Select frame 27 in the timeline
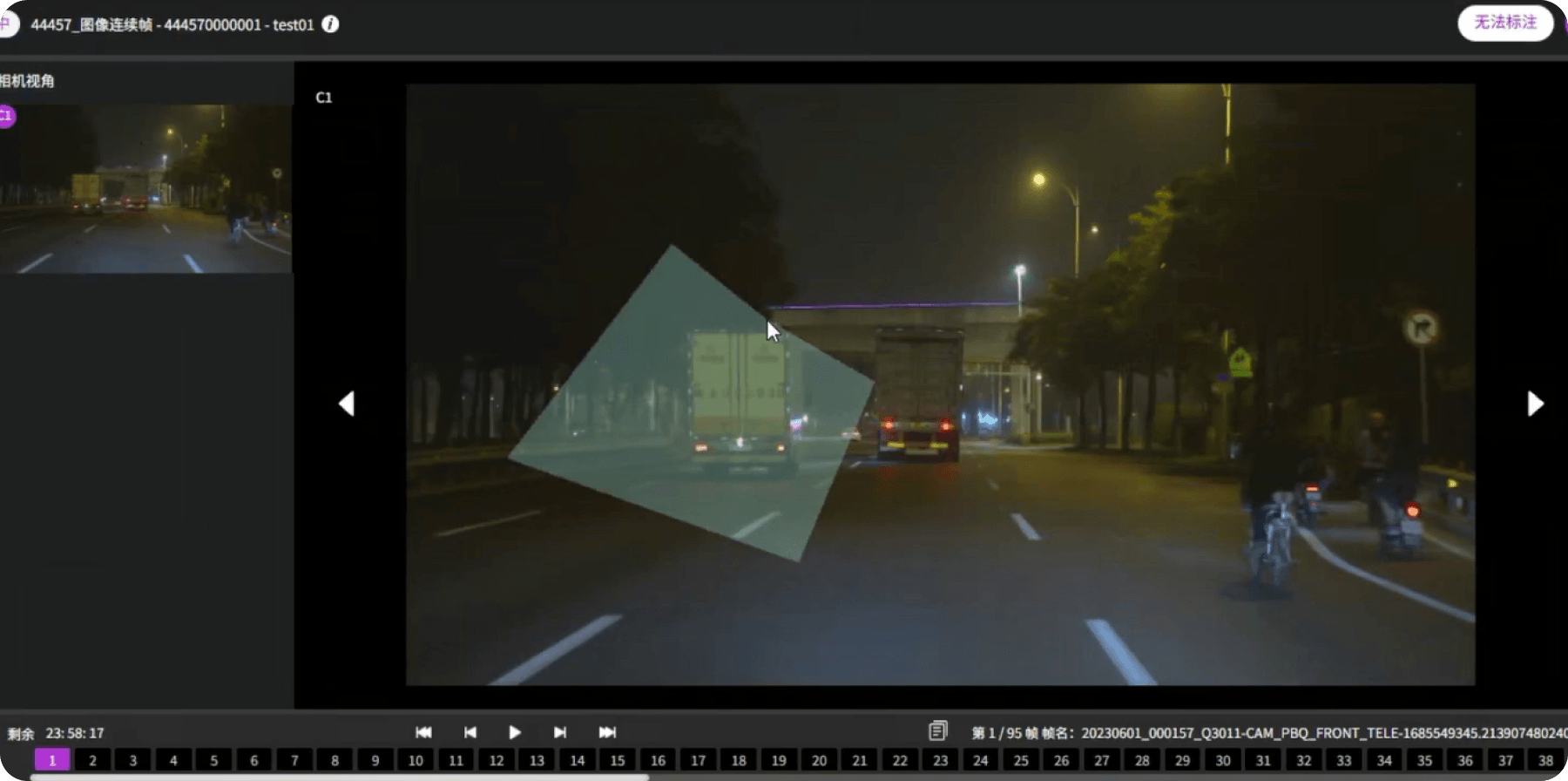 click(x=1102, y=760)
